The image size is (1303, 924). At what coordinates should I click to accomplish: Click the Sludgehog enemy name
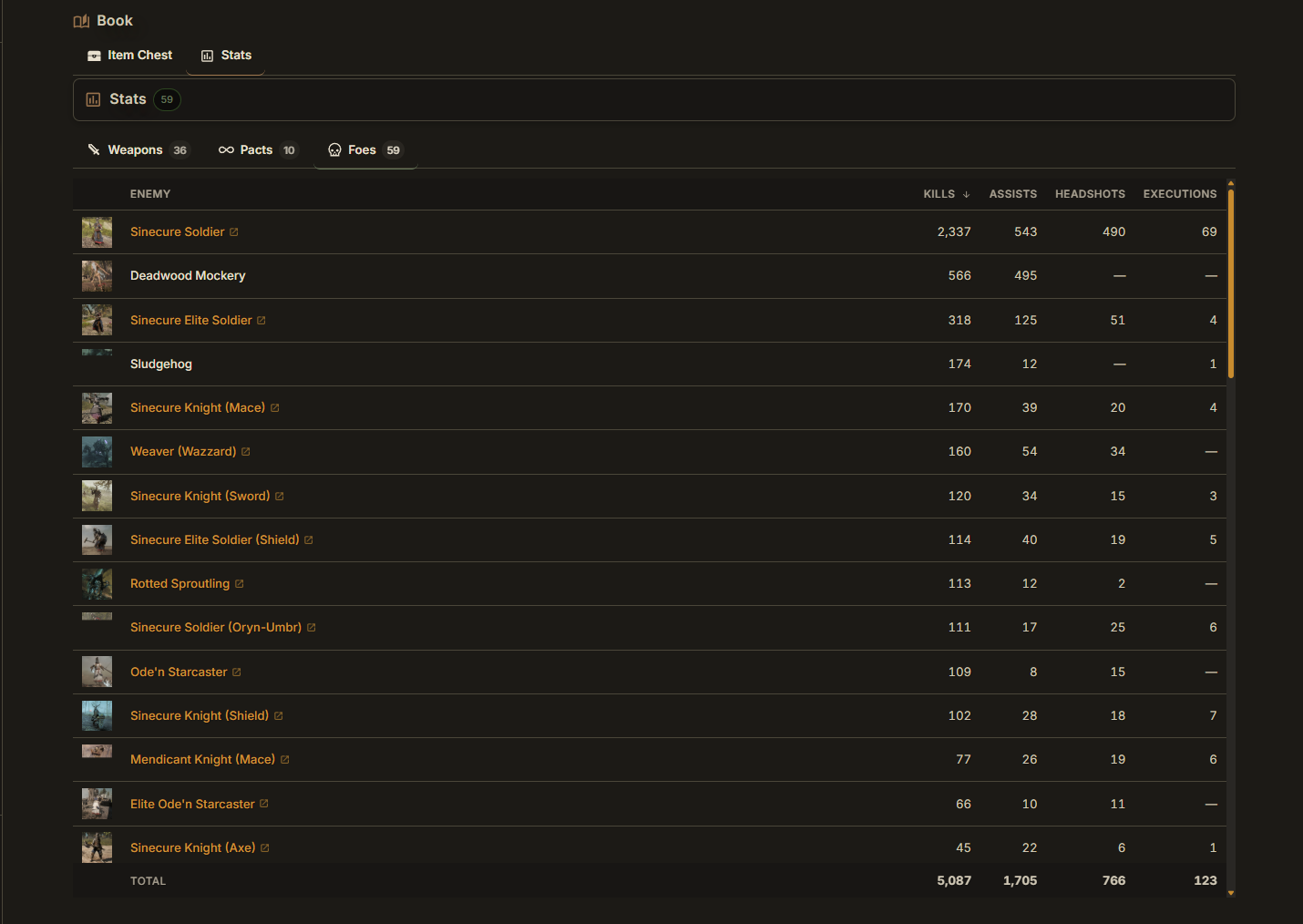(x=161, y=364)
